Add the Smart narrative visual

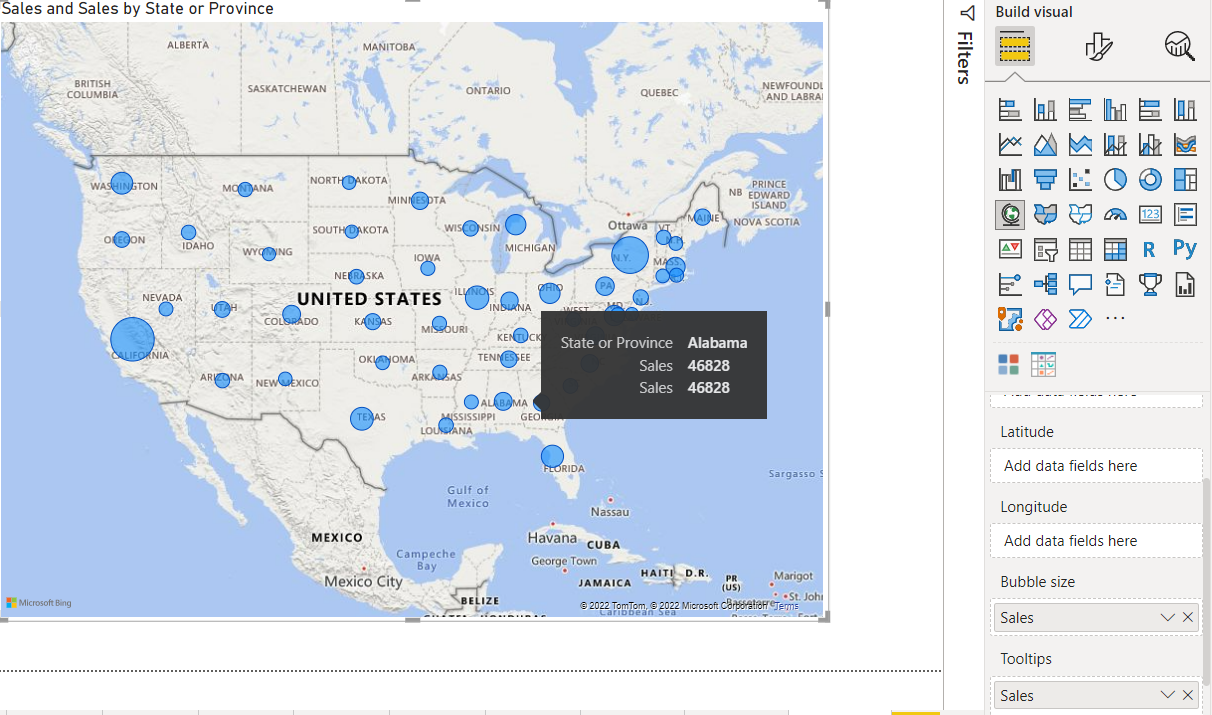coord(1115,284)
